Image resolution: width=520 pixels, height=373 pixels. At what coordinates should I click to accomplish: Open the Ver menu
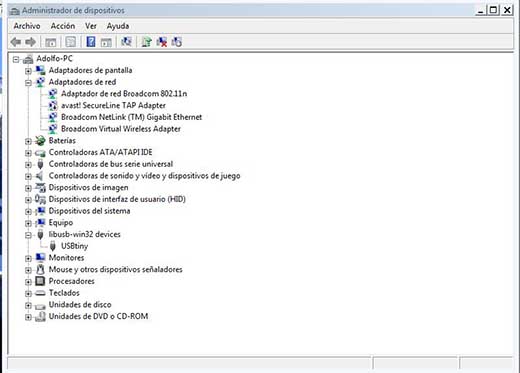point(91,26)
